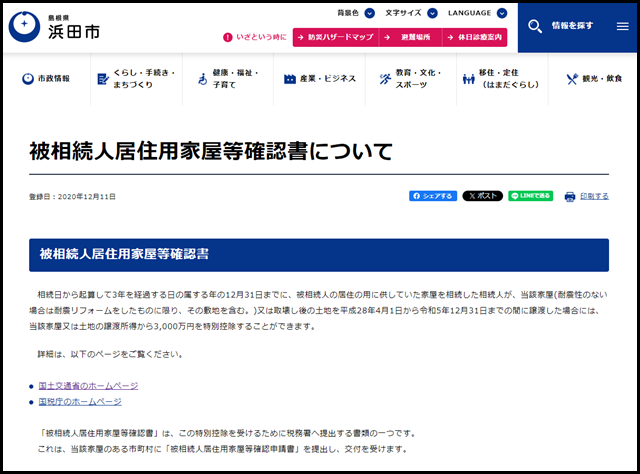Click the 教育・文化 running-person icon
The image size is (640, 474).
click(x=385, y=79)
